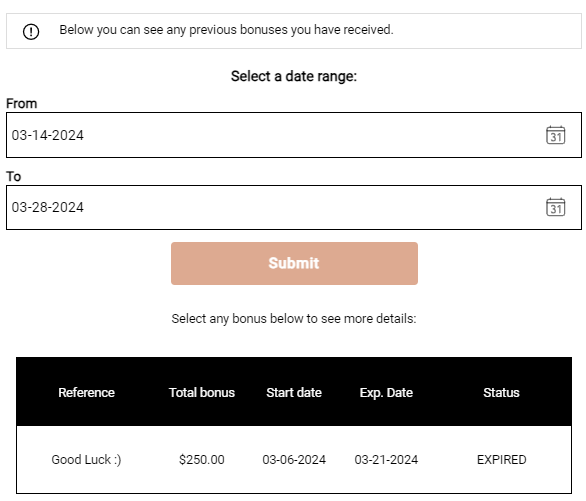
Task: Click into the To date field showing 03-28-2024
Action: coord(294,207)
